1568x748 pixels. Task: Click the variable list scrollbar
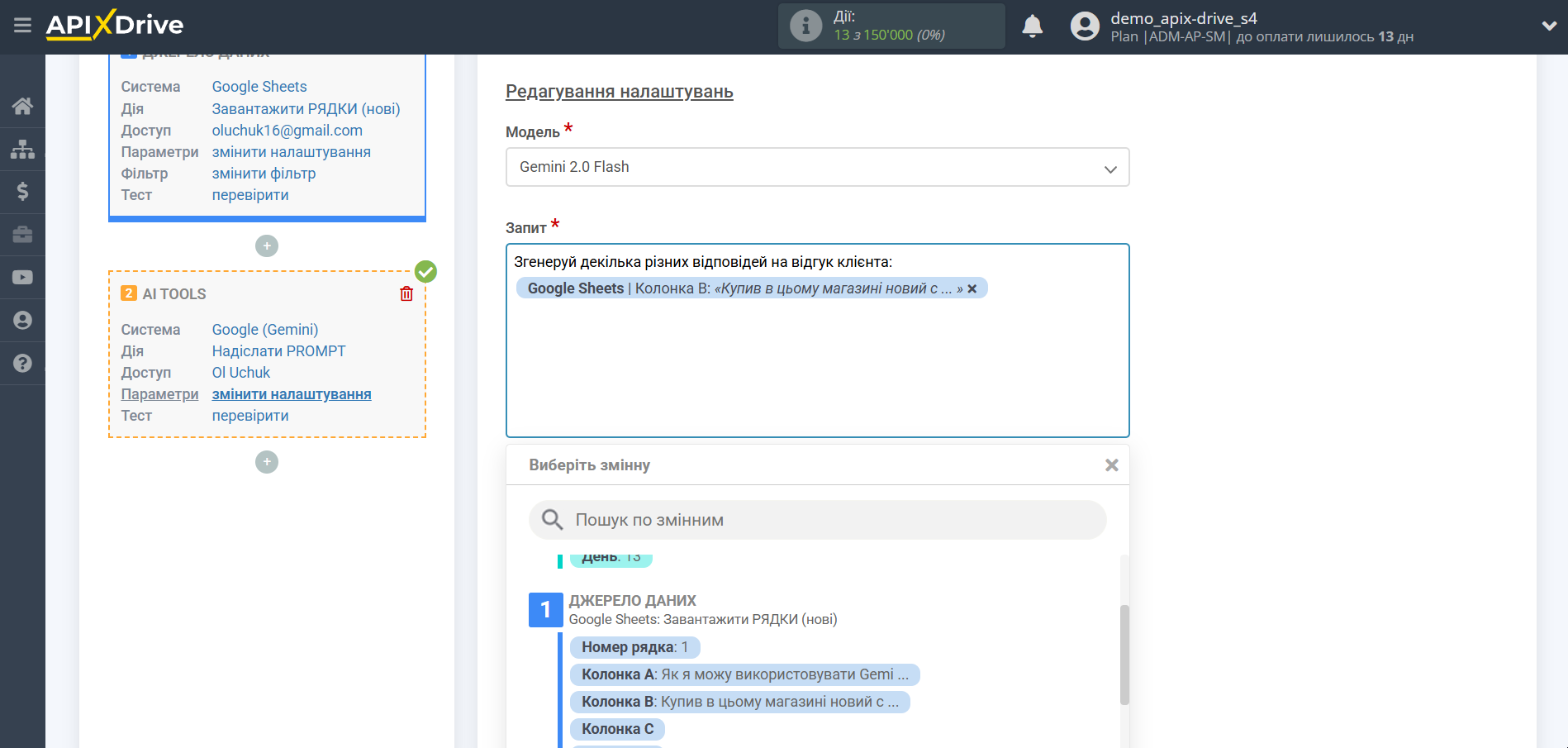click(1124, 655)
